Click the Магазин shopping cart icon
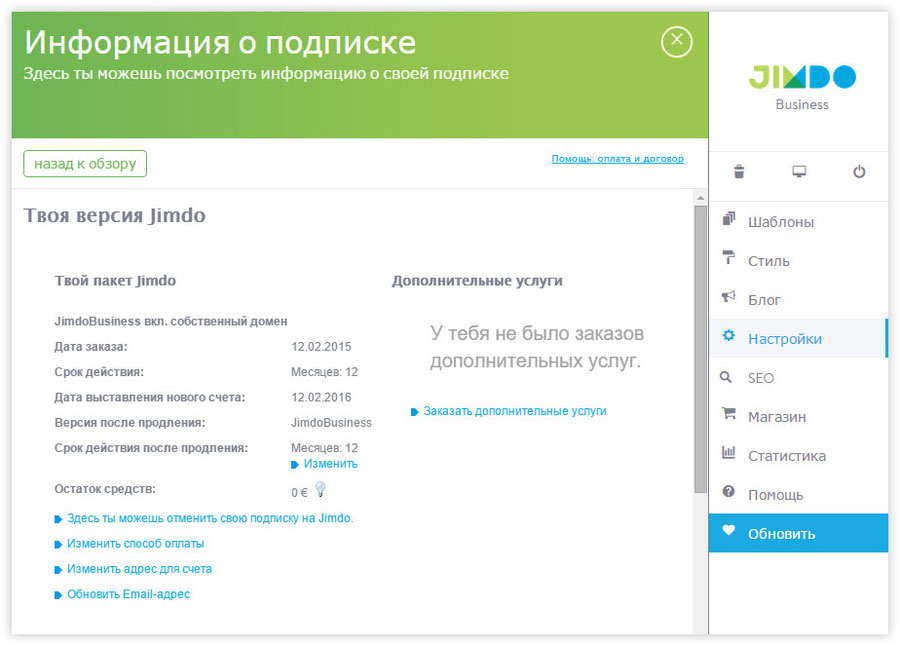 pos(728,413)
